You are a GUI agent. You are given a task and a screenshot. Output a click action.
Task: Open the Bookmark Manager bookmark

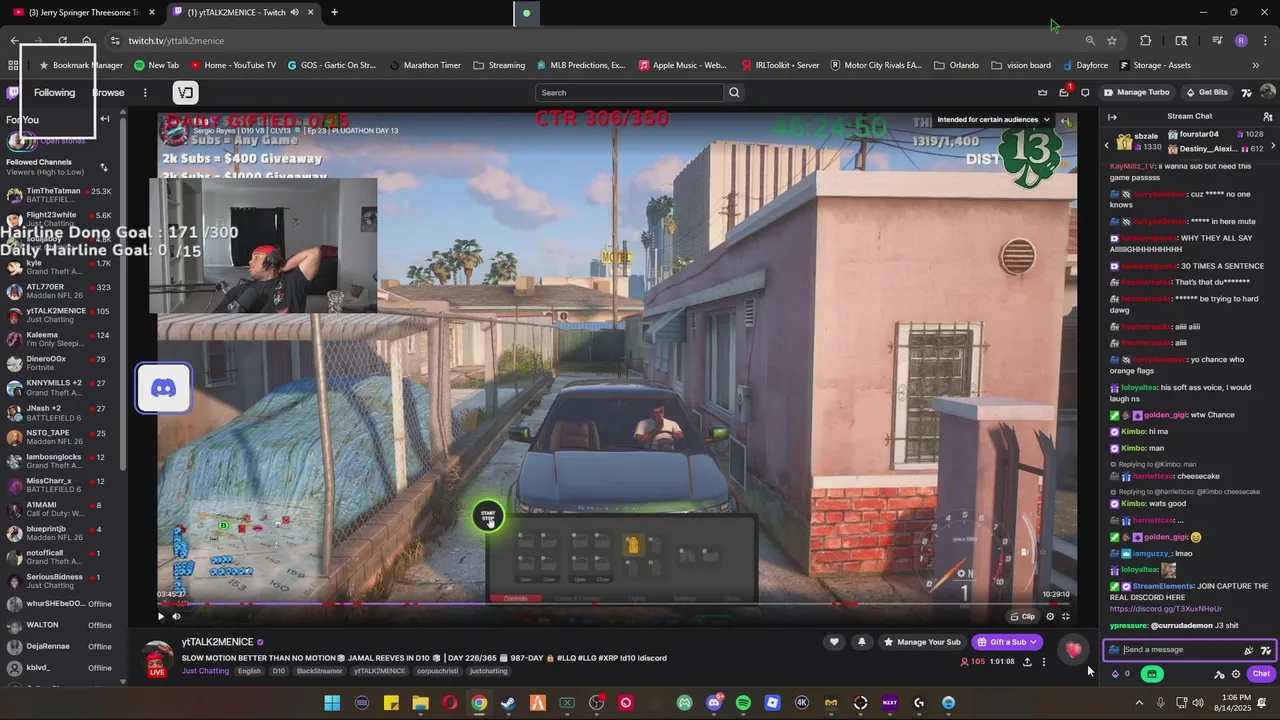80,65
